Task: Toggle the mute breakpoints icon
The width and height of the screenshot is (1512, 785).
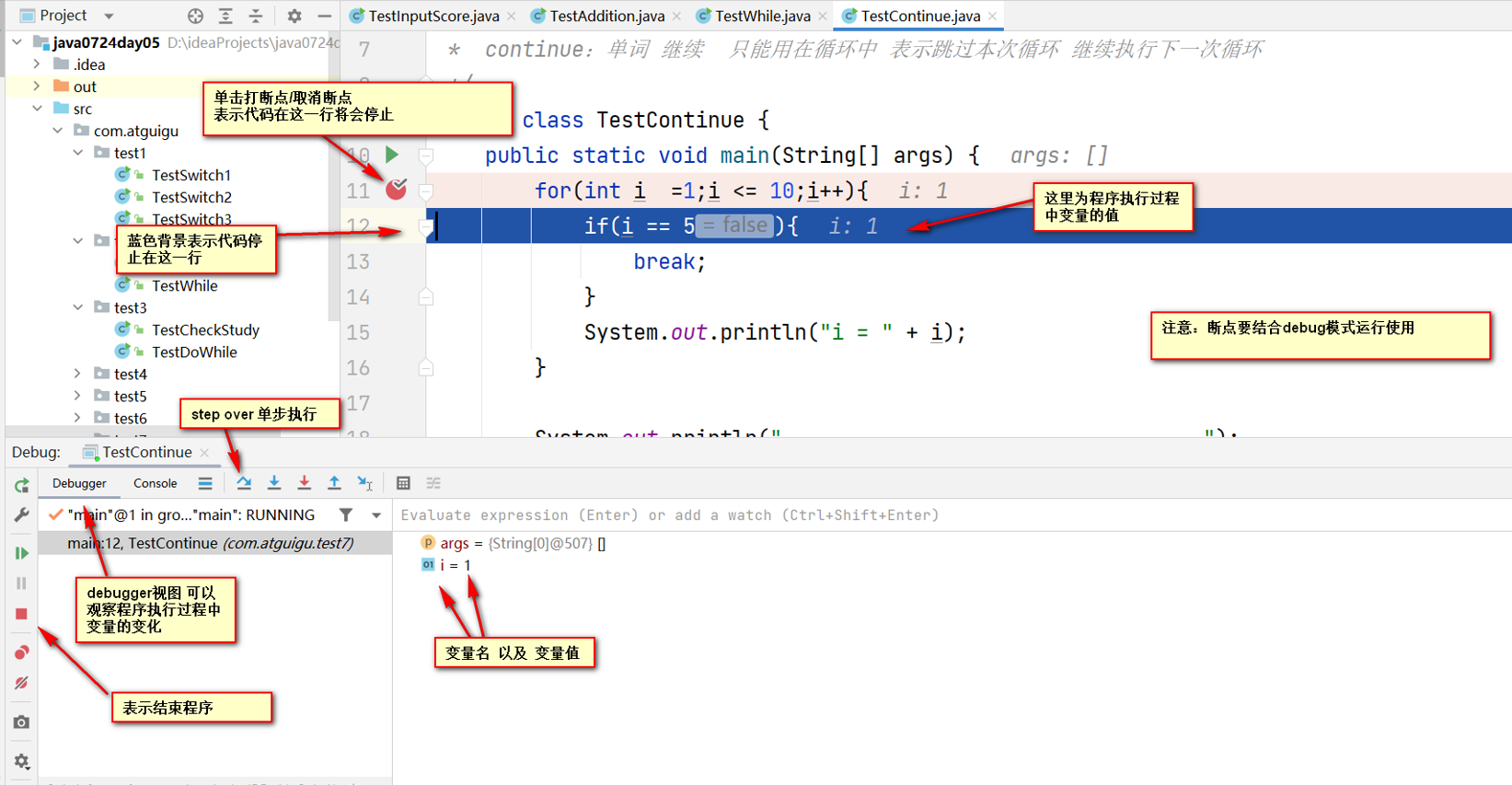Action: pyautogui.click(x=21, y=683)
